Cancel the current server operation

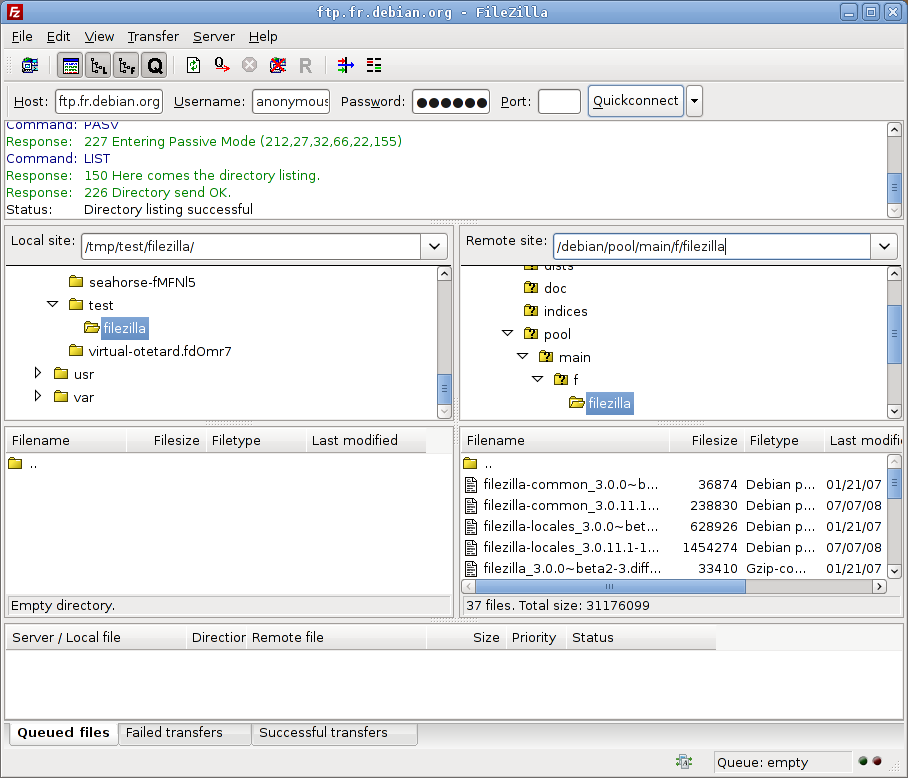coord(249,66)
